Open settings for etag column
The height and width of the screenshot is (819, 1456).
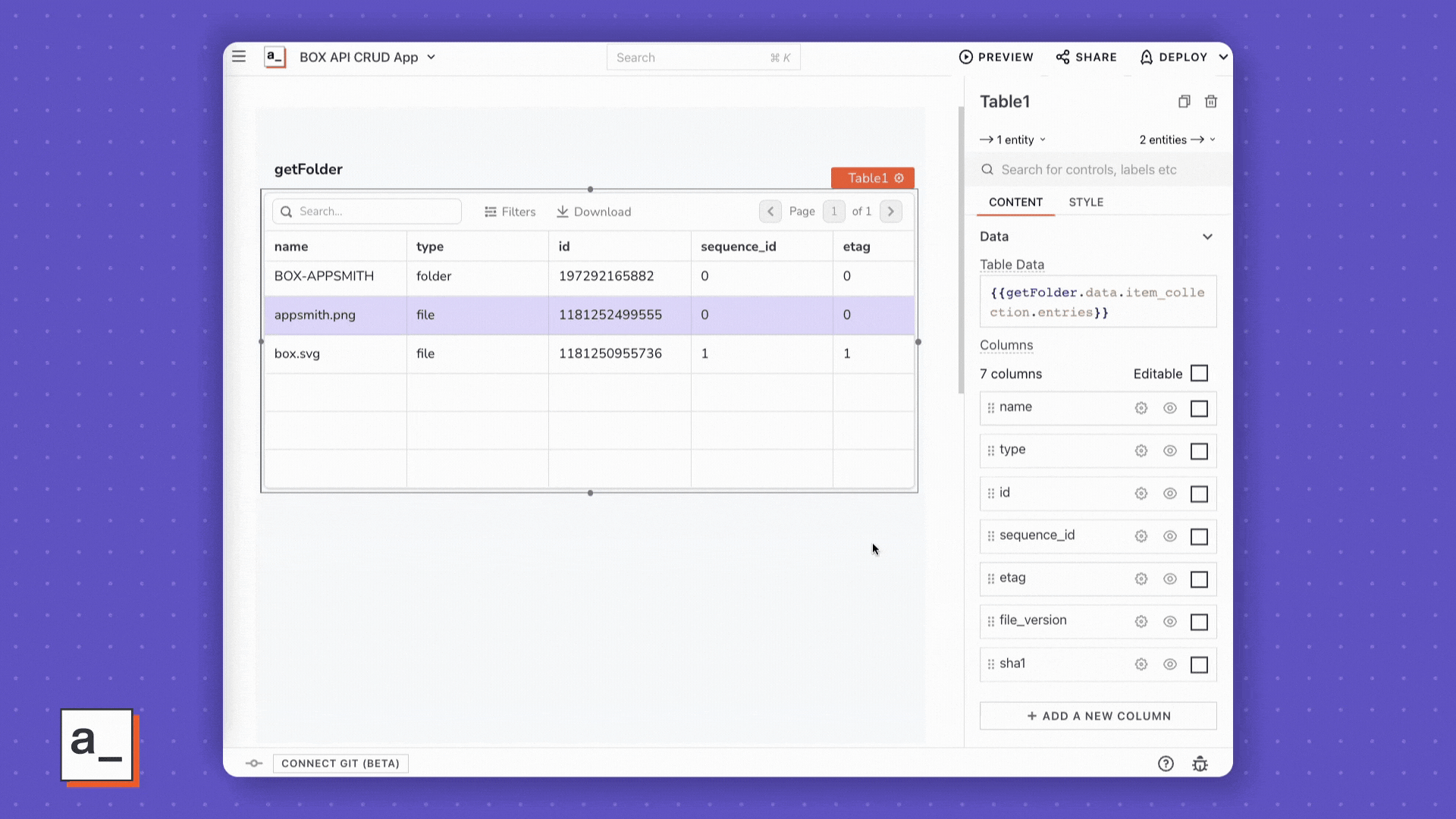point(1141,579)
